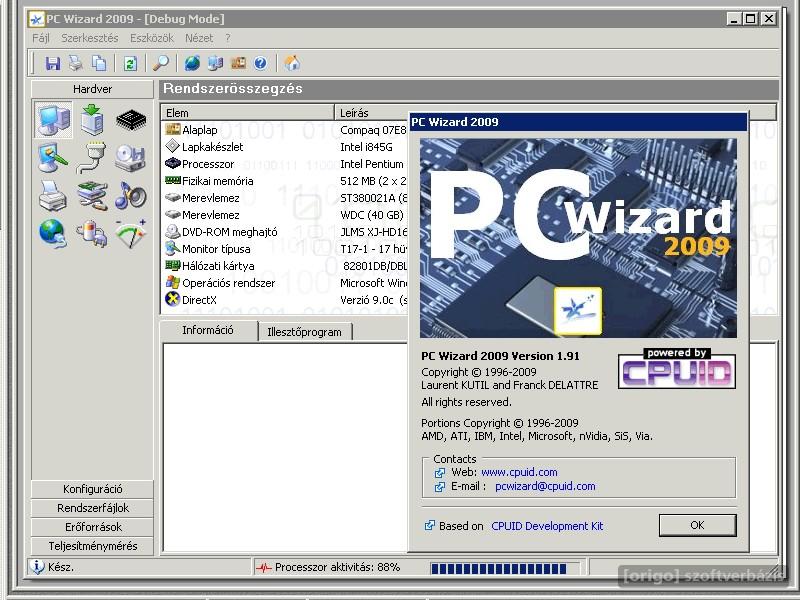Open the Szerkesztés menu
This screenshot has width=800, height=600.
[90, 38]
